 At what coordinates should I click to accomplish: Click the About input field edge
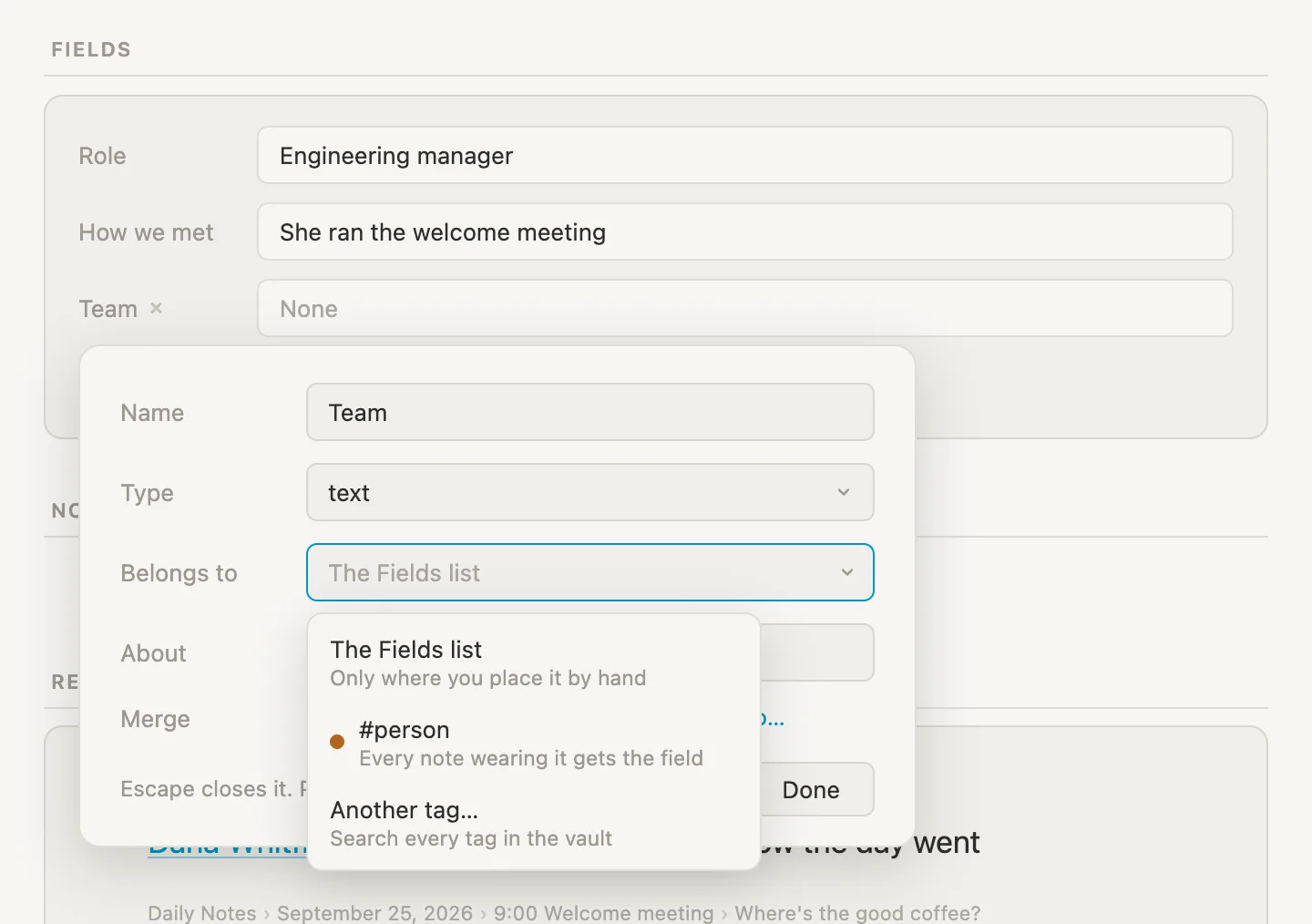point(817,652)
